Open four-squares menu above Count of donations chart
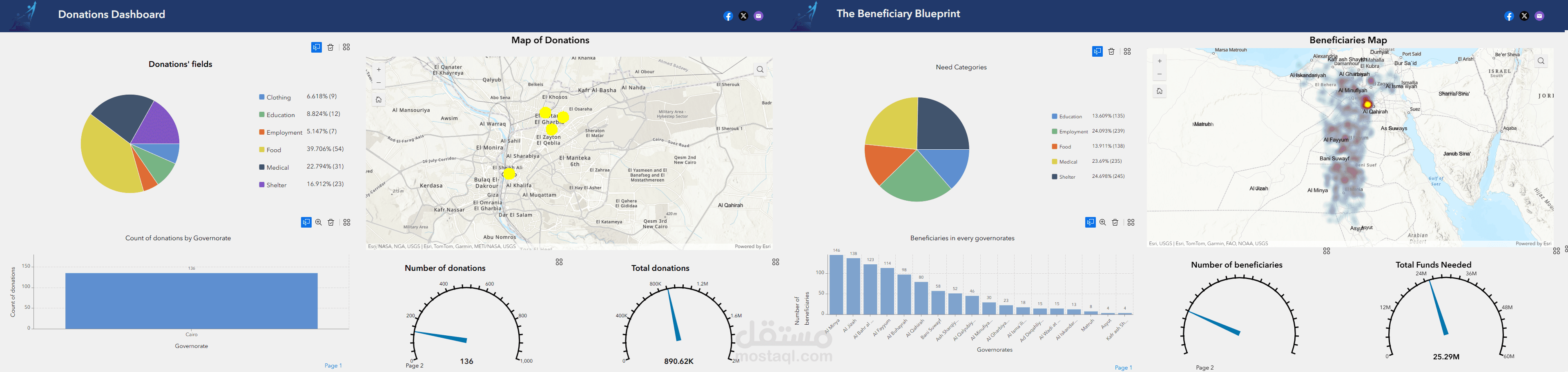This screenshot has height=372, width=1568. (347, 222)
